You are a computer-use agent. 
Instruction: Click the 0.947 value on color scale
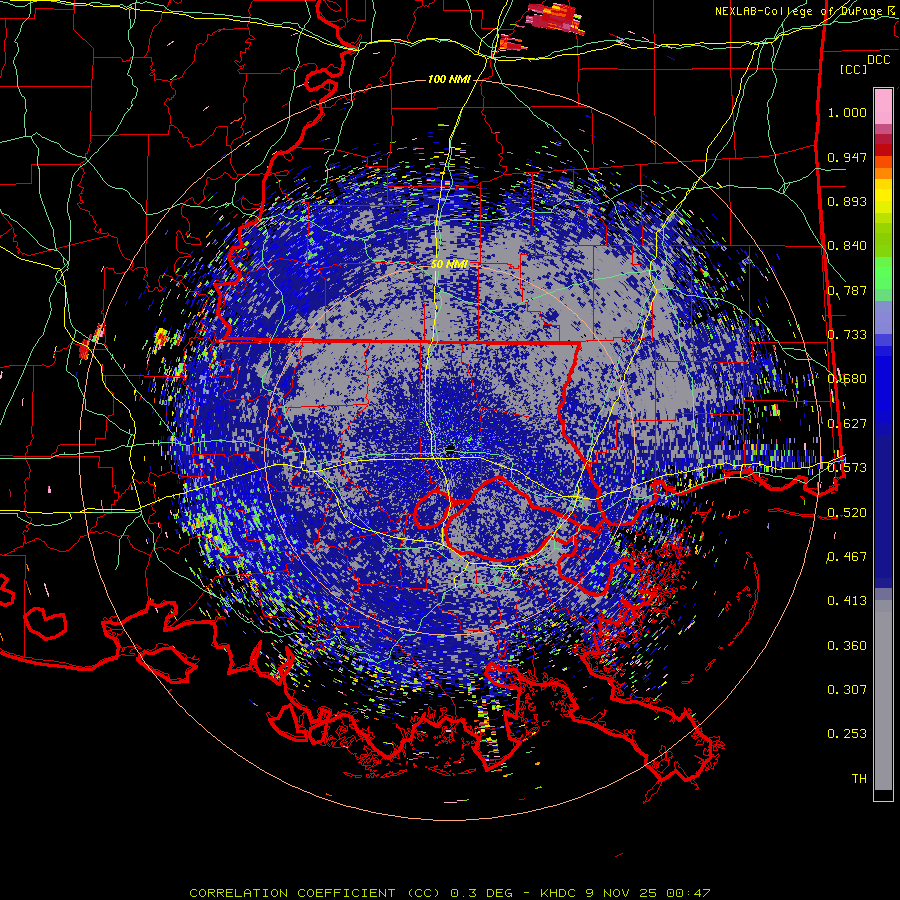click(x=847, y=157)
